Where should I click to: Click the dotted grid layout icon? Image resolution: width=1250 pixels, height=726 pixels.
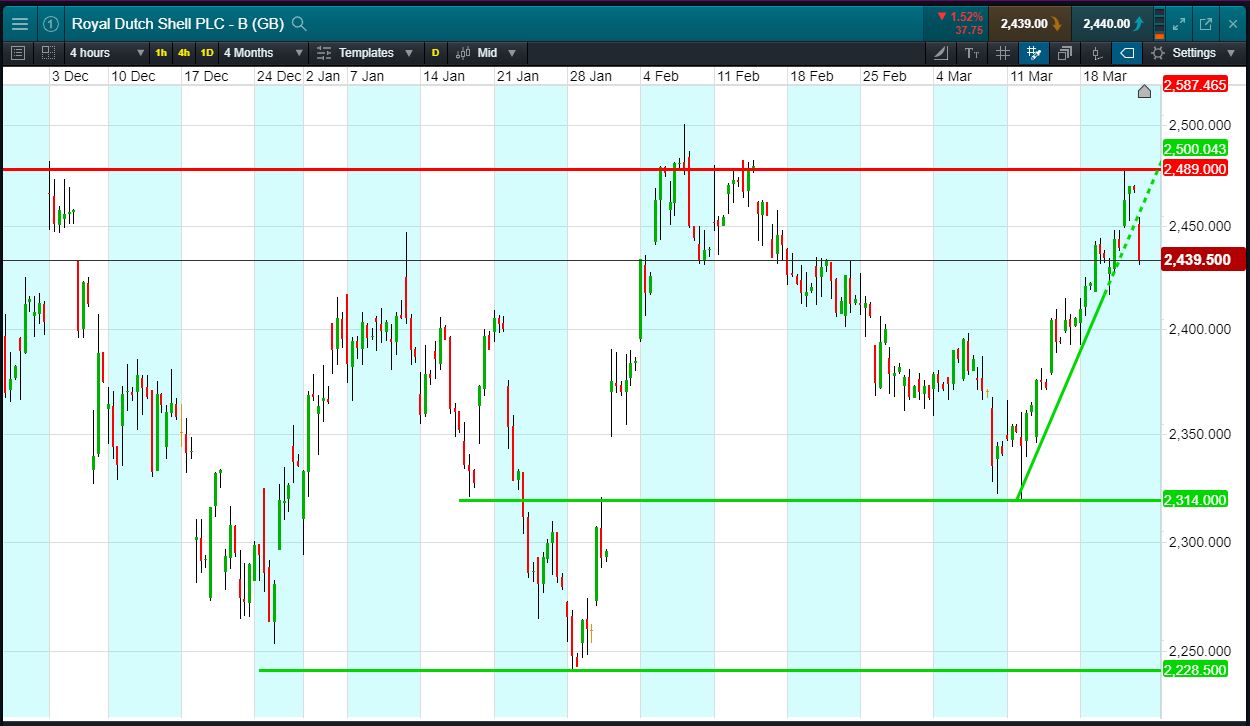click(x=49, y=52)
